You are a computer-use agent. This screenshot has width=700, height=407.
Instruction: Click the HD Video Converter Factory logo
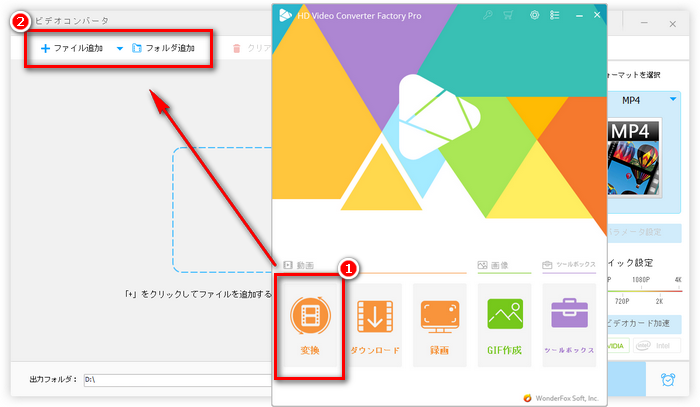tap(285, 16)
